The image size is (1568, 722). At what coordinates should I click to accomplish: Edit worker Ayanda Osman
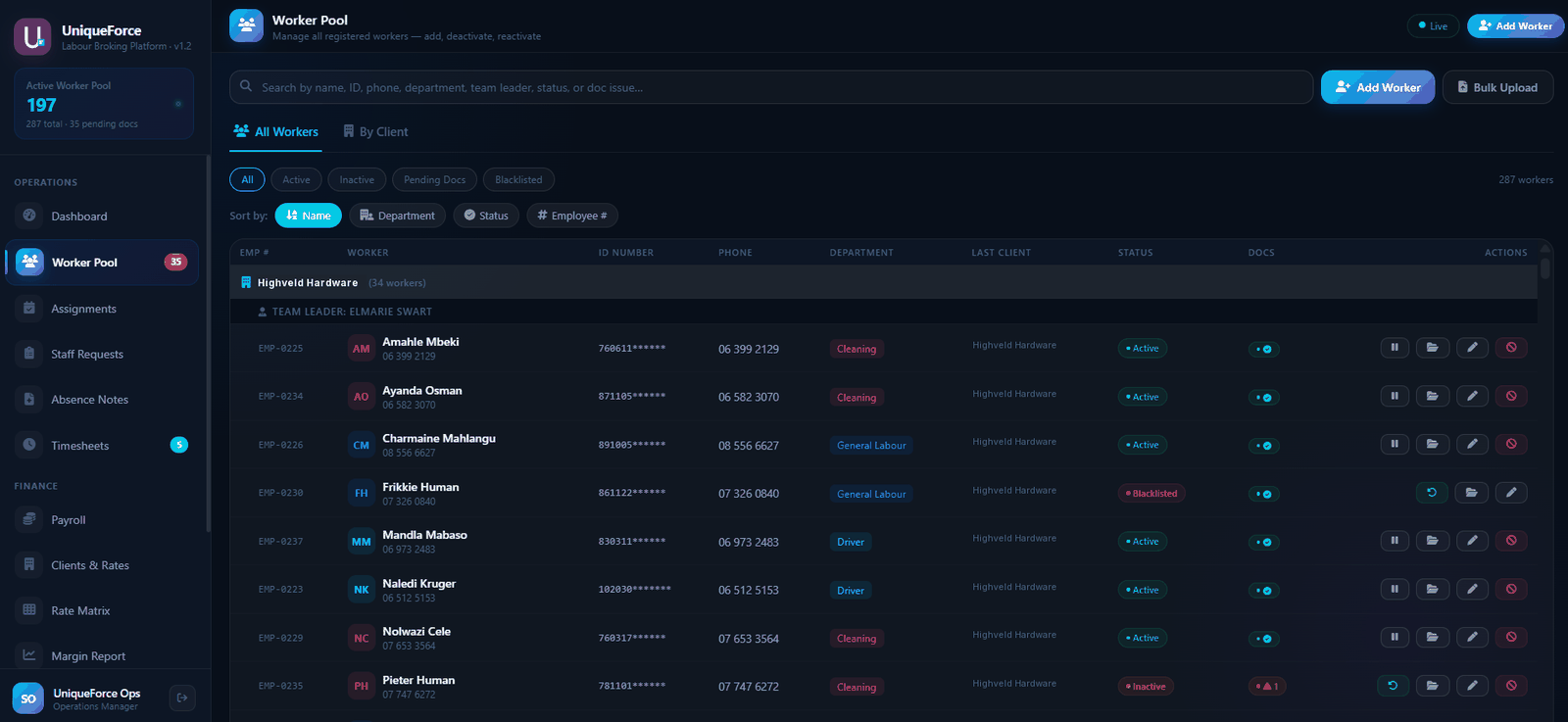[1472, 396]
